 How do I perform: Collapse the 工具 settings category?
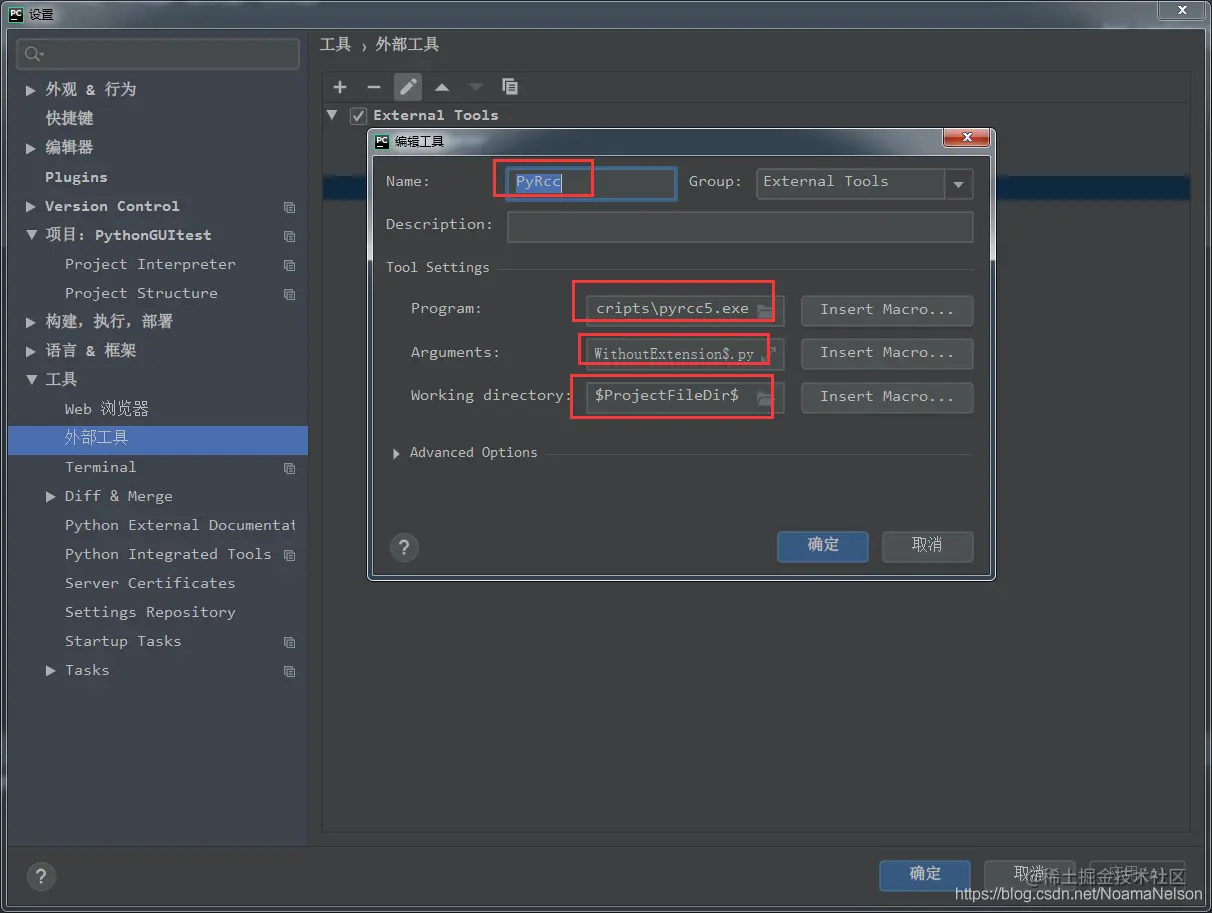(x=31, y=379)
